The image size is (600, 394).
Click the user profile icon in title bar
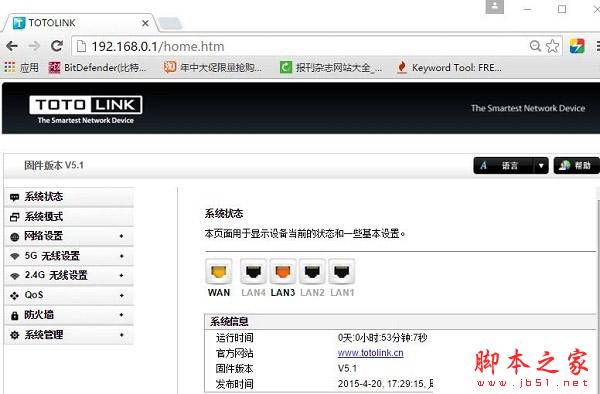[494, 7]
